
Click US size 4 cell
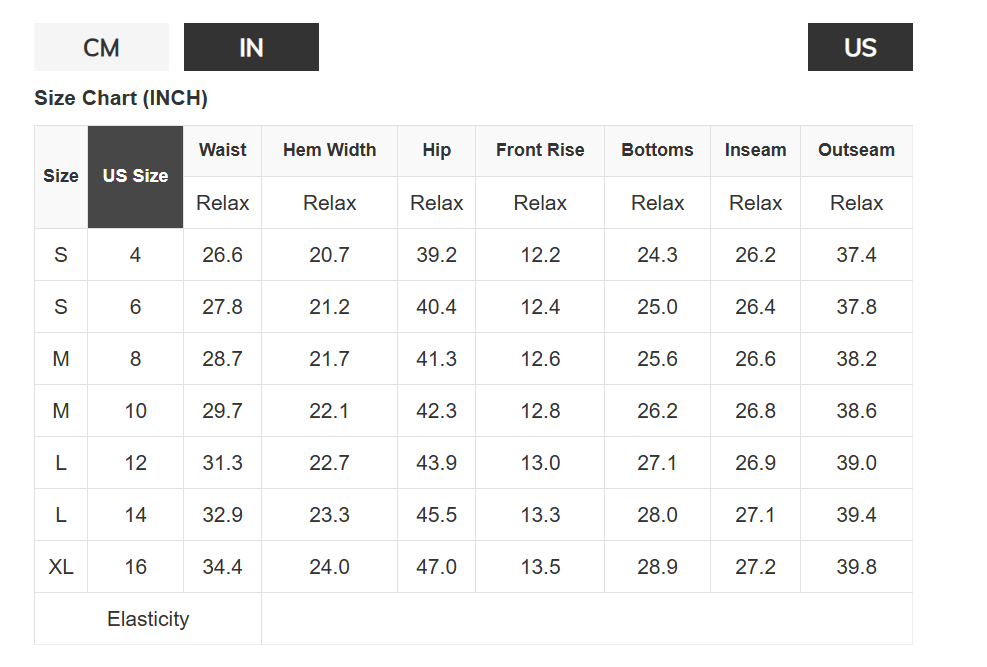click(135, 255)
